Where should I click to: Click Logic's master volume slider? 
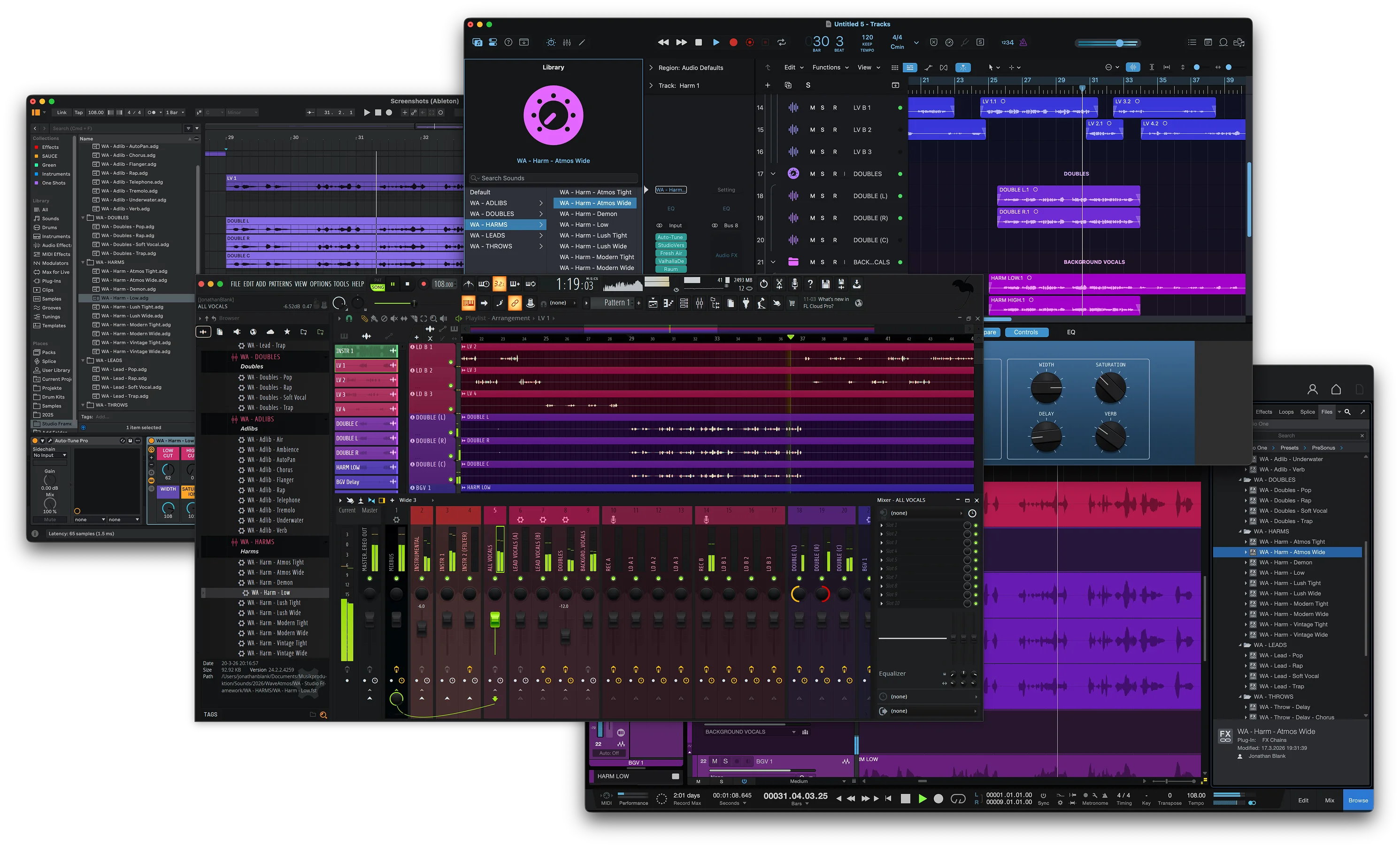[x=1108, y=43]
